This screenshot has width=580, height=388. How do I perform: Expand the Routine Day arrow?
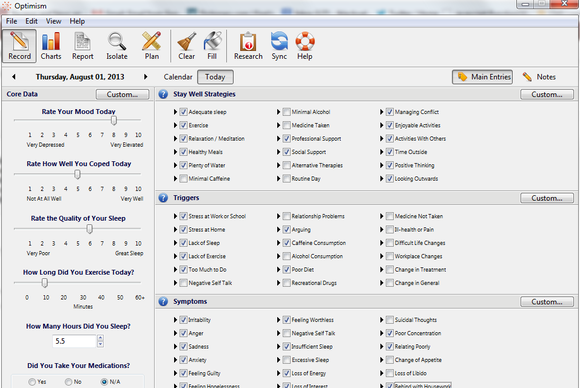pyautogui.click(x=279, y=179)
